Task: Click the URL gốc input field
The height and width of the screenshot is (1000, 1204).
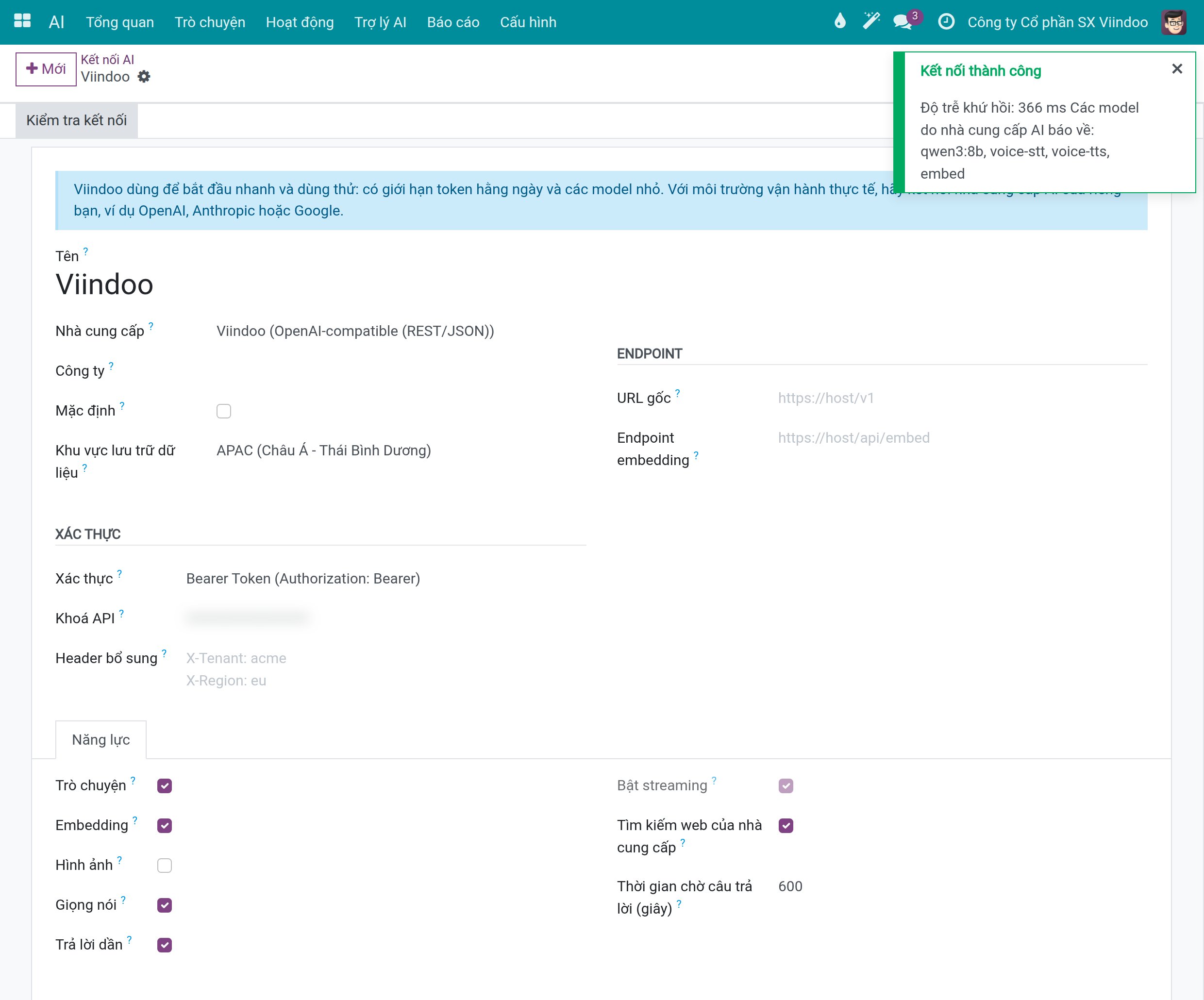Action: tap(962, 398)
